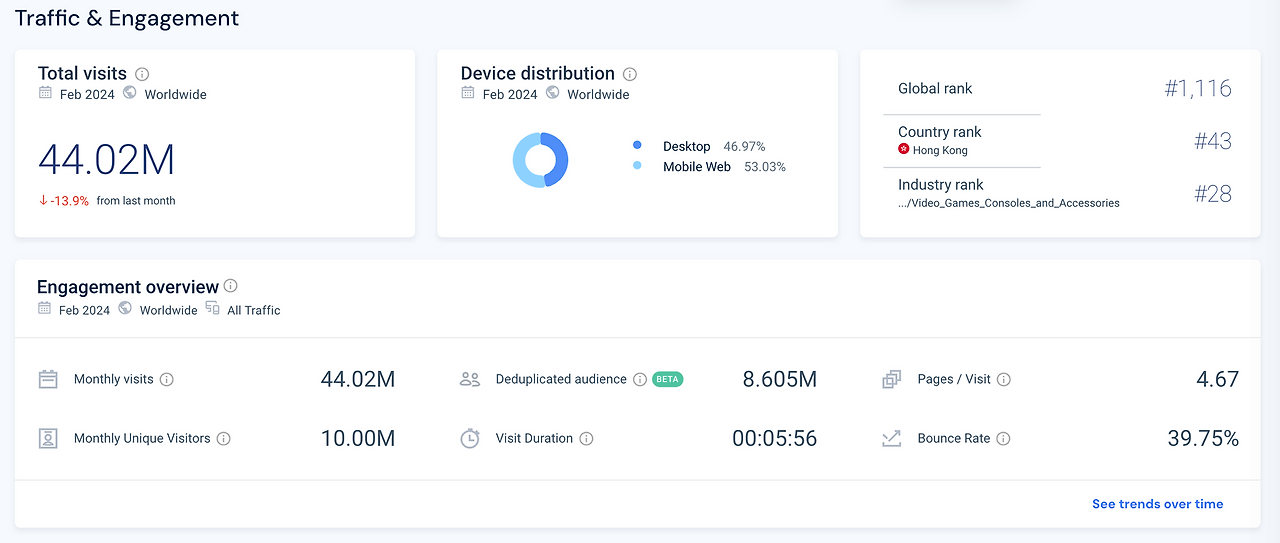
Task: Click info icon next to Engagement overview
Action: pos(231,286)
